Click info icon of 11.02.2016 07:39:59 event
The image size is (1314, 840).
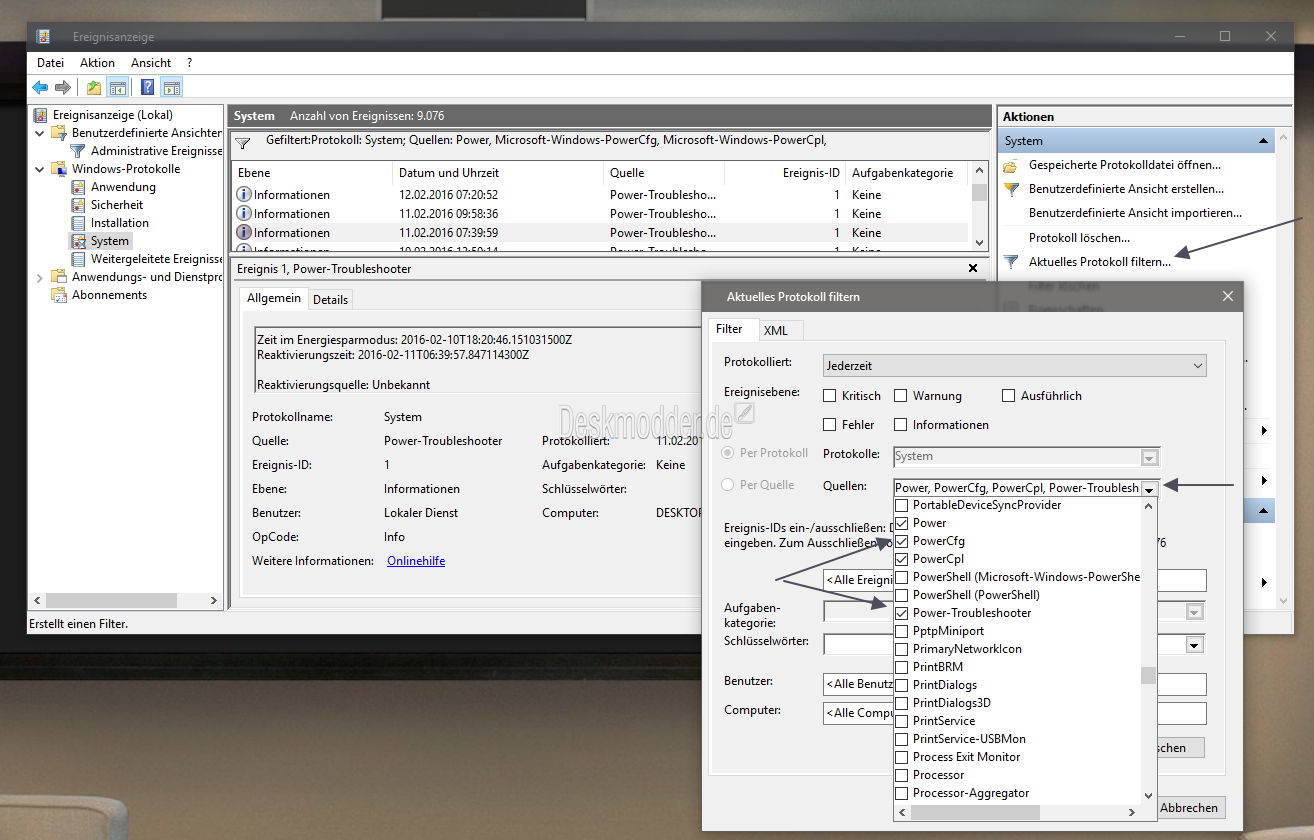[x=243, y=232]
